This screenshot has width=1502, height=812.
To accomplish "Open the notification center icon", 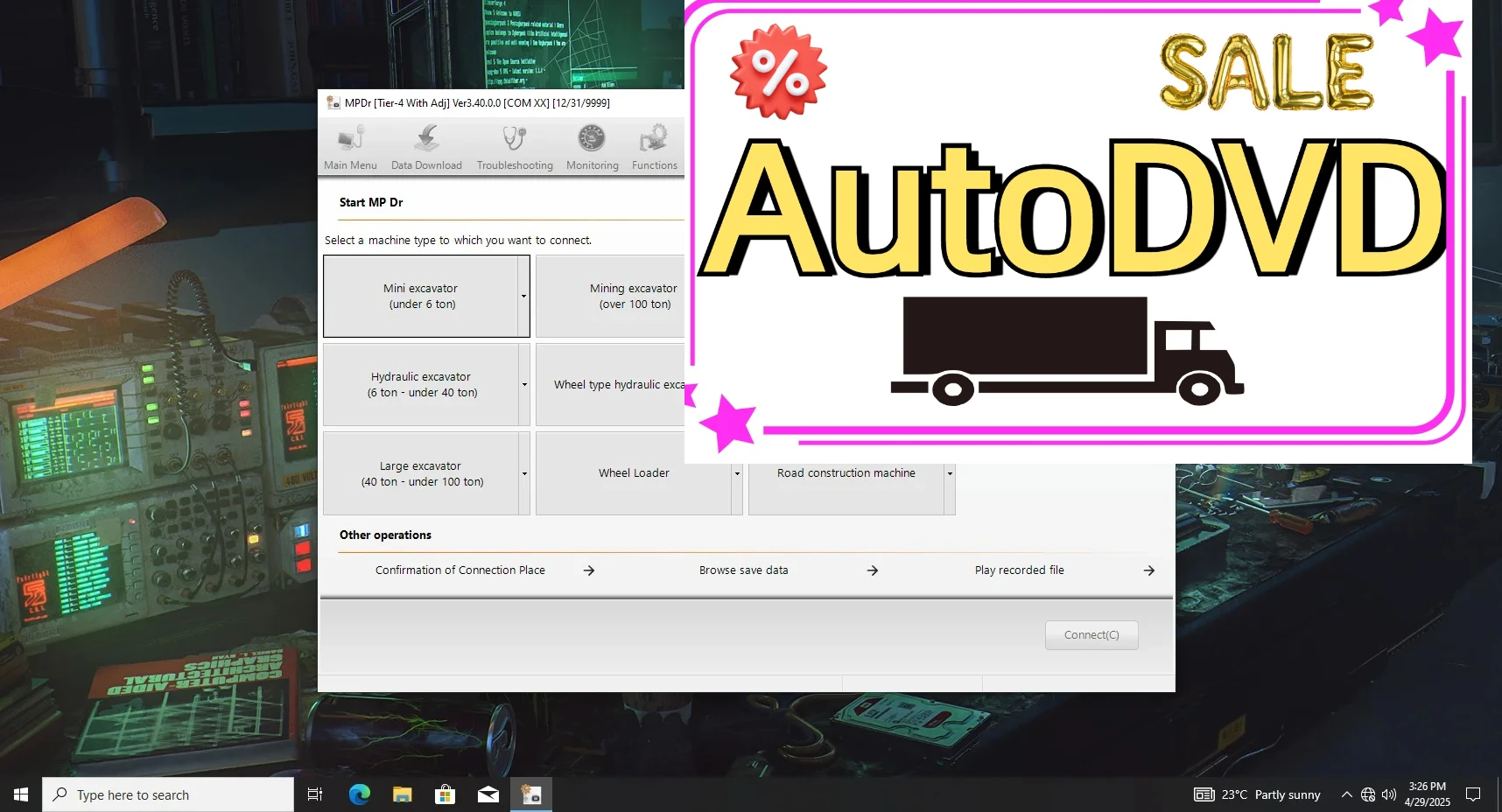I will click(x=1473, y=794).
